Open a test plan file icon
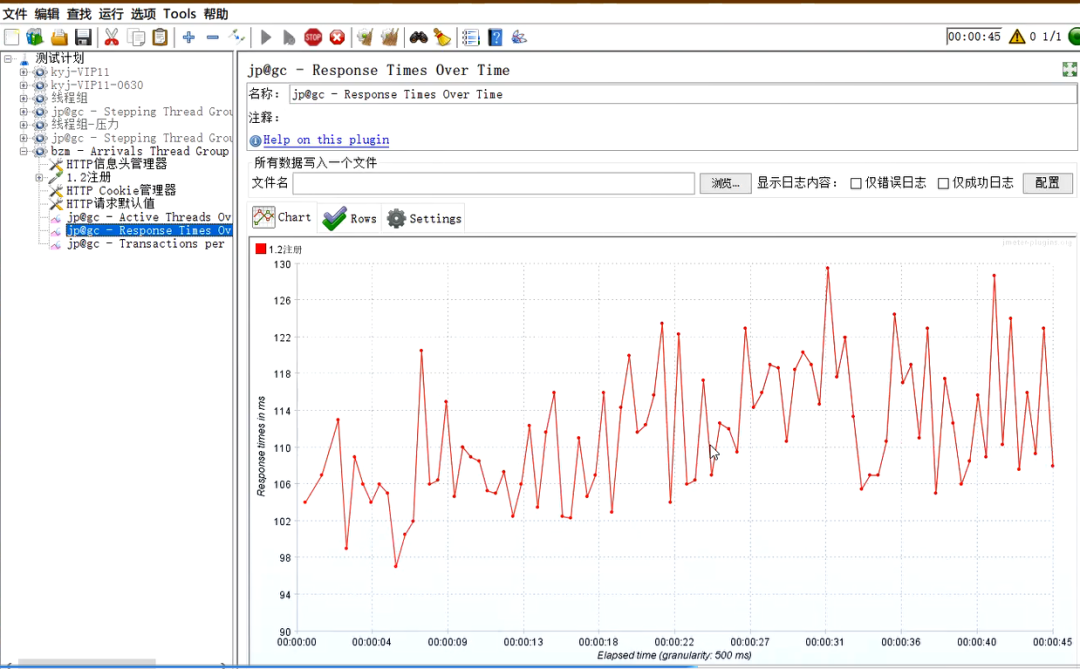Screen dimensions: 1080x669 (x=59, y=37)
